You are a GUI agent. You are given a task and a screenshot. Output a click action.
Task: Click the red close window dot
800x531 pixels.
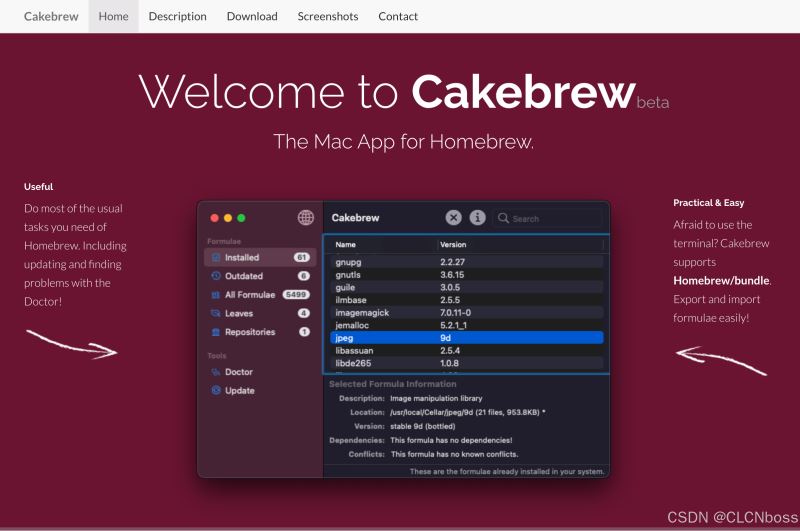point(215,218)
